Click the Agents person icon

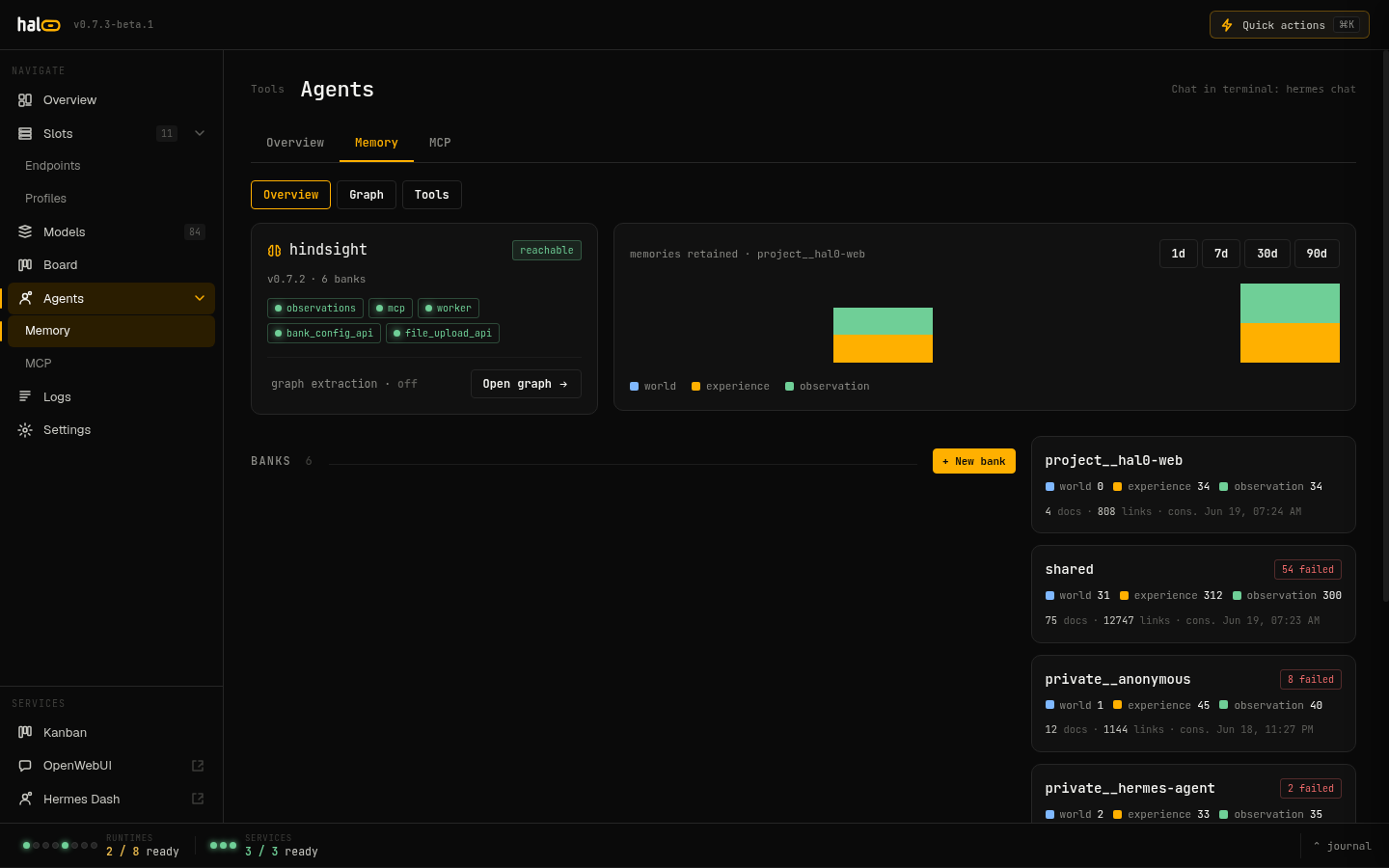pyautogui.click(x=25, y=298)
